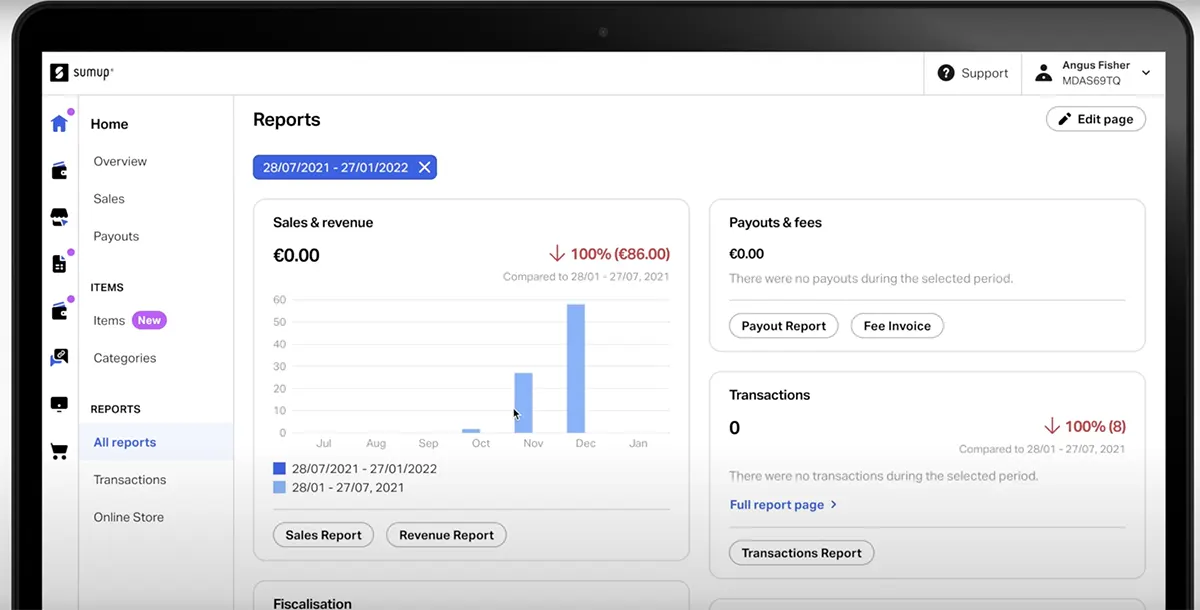Image resolution: width=1200 pixels, height=610 pixels.
Task: Click the Transactions card heading
Action: click(770, 395)
